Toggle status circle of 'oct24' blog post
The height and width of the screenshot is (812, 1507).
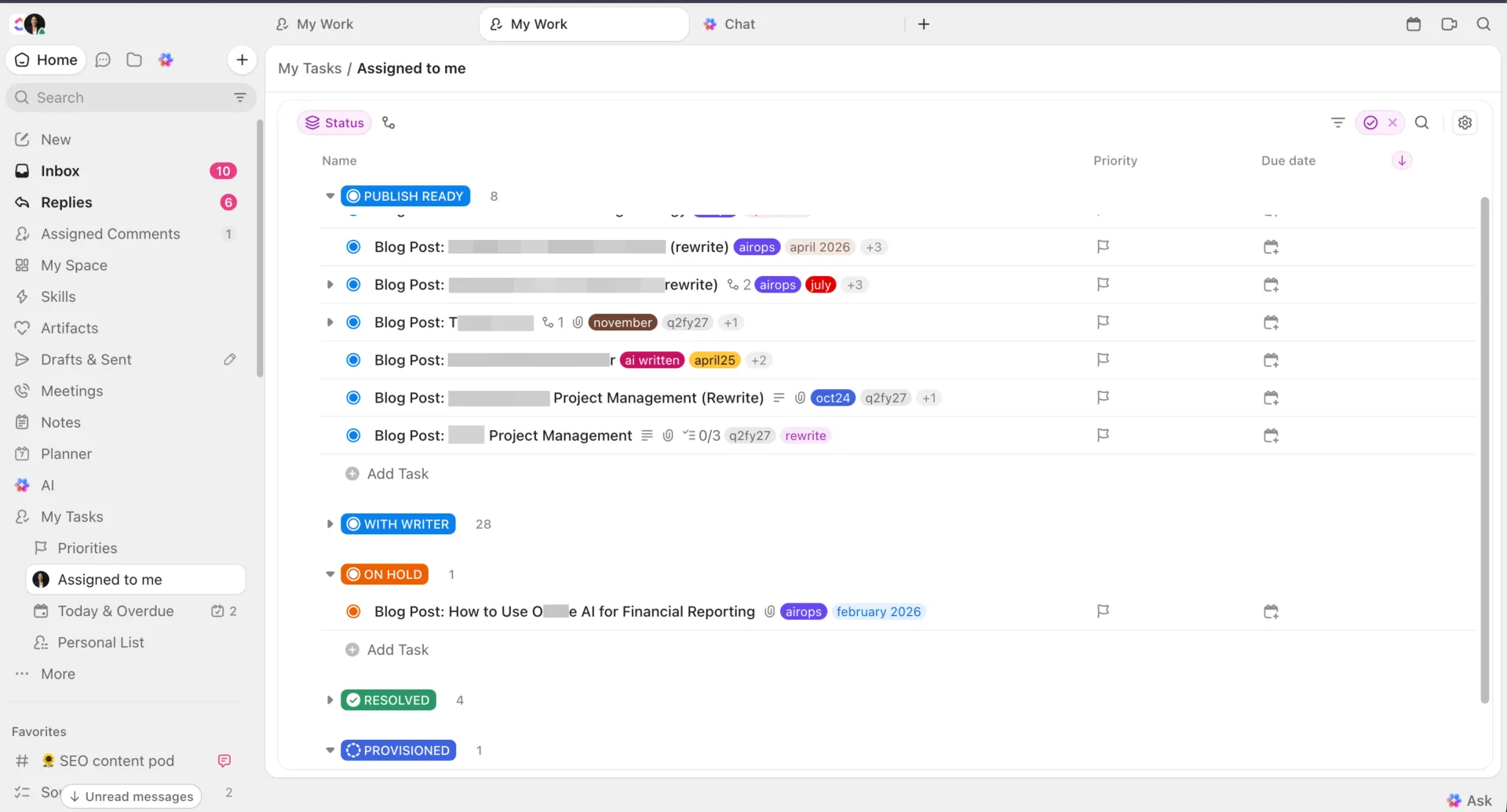tap(353, 398)
